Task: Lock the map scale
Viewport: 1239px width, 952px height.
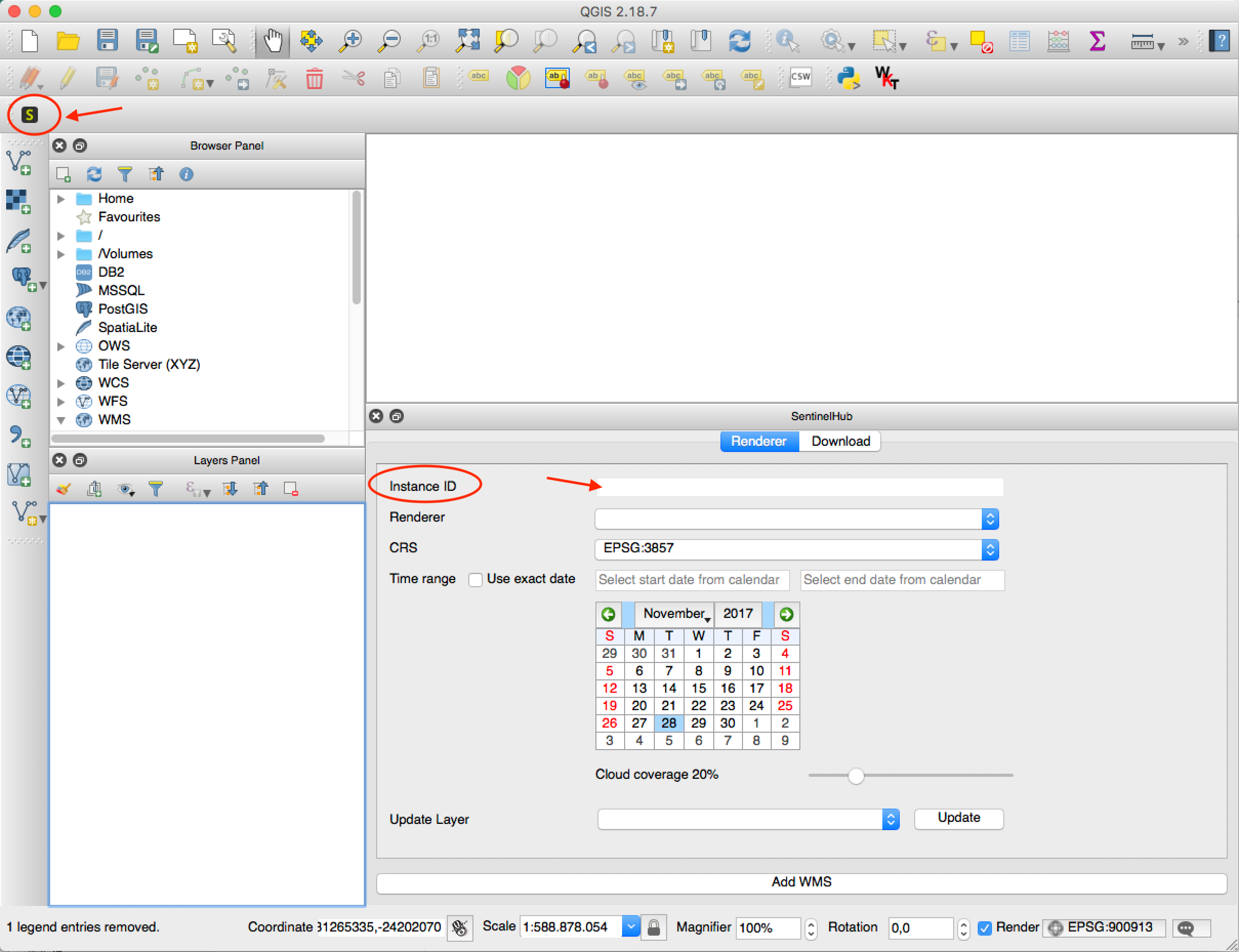Action: click(653, 927)
